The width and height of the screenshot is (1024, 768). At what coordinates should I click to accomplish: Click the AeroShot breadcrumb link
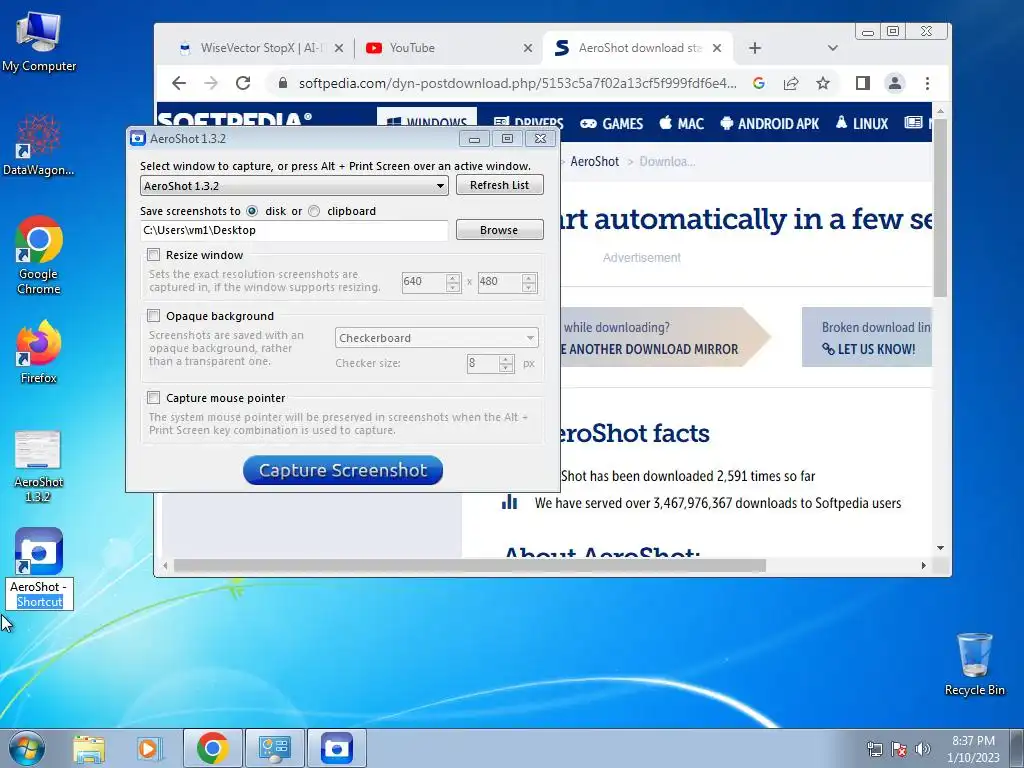pyautogui.click(x=594, y=161)
